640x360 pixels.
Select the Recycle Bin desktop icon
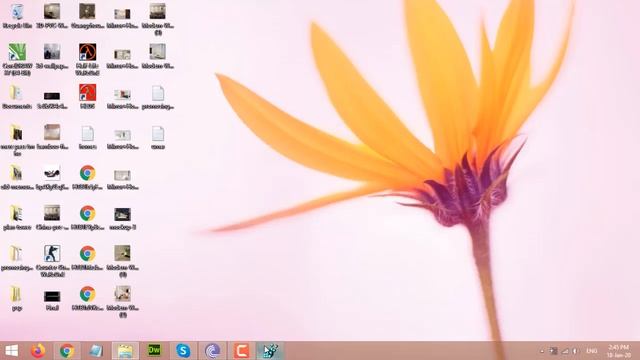coord(17,16)
